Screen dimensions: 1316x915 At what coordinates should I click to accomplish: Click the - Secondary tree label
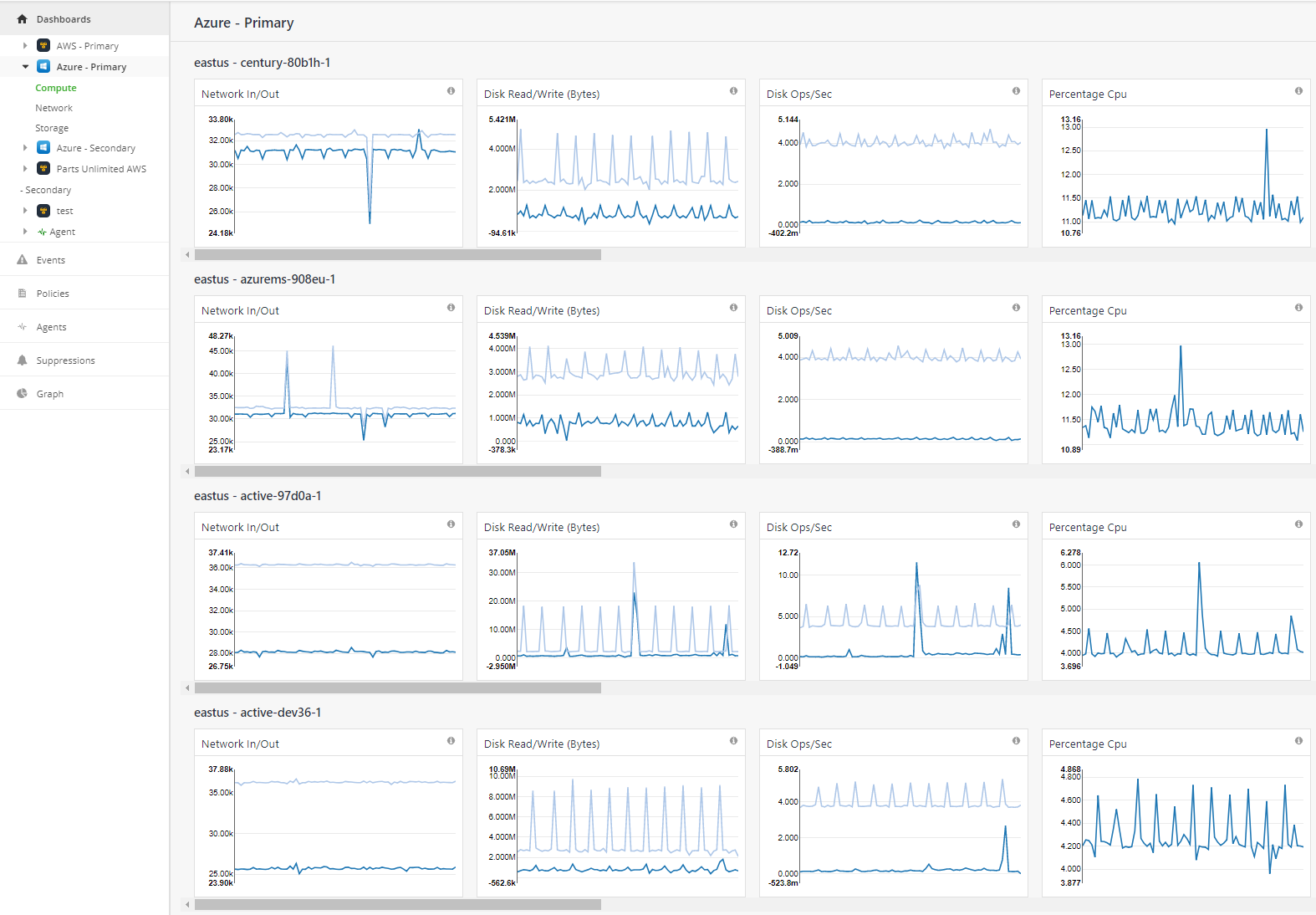coord(46,190)
